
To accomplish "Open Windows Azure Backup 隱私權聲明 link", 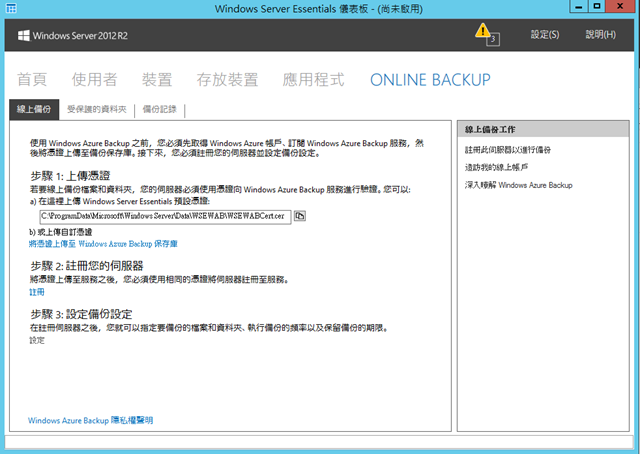I will (x=90, y=420).
